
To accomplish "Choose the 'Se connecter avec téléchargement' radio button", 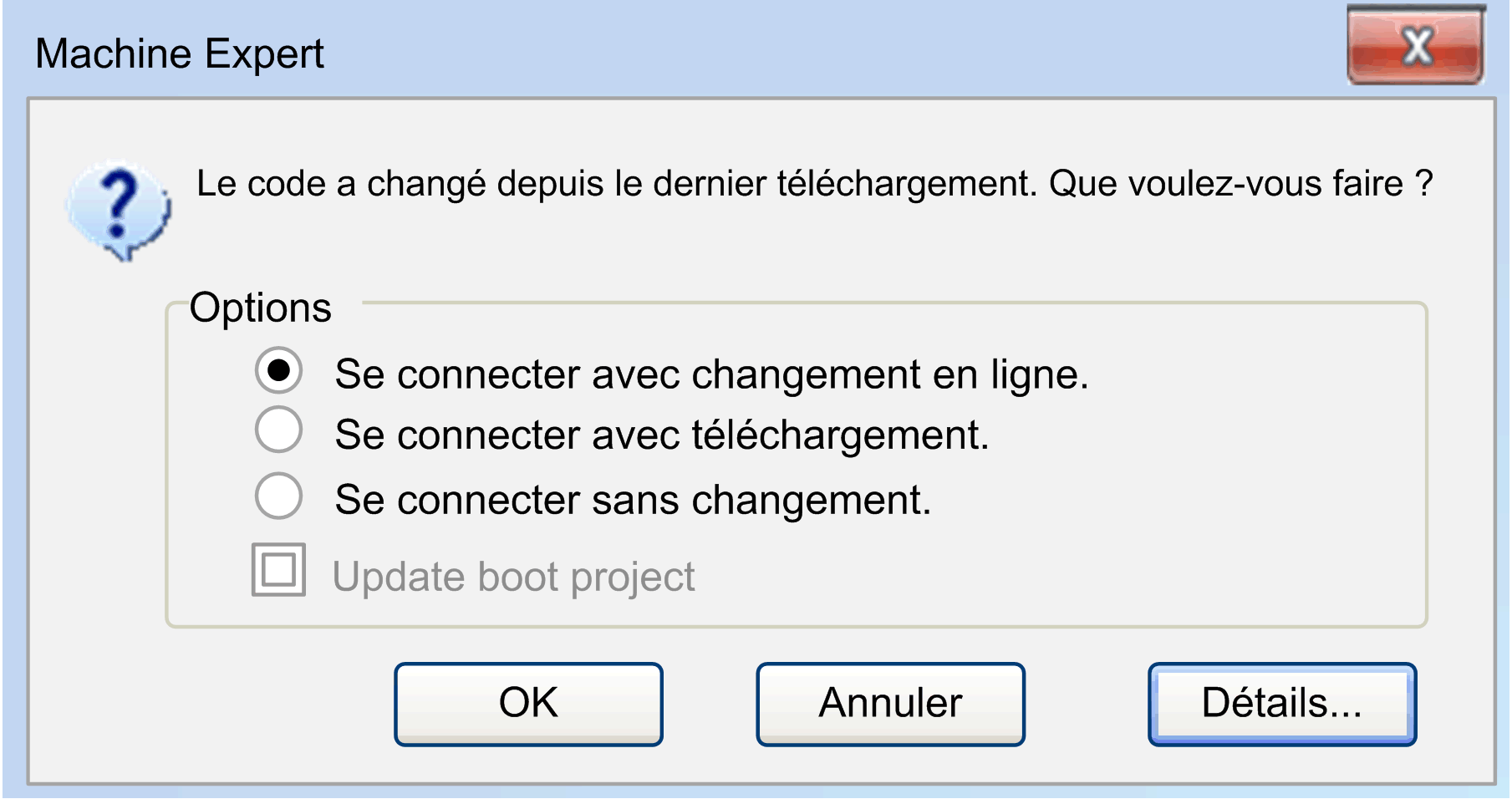I will point(278,430).
